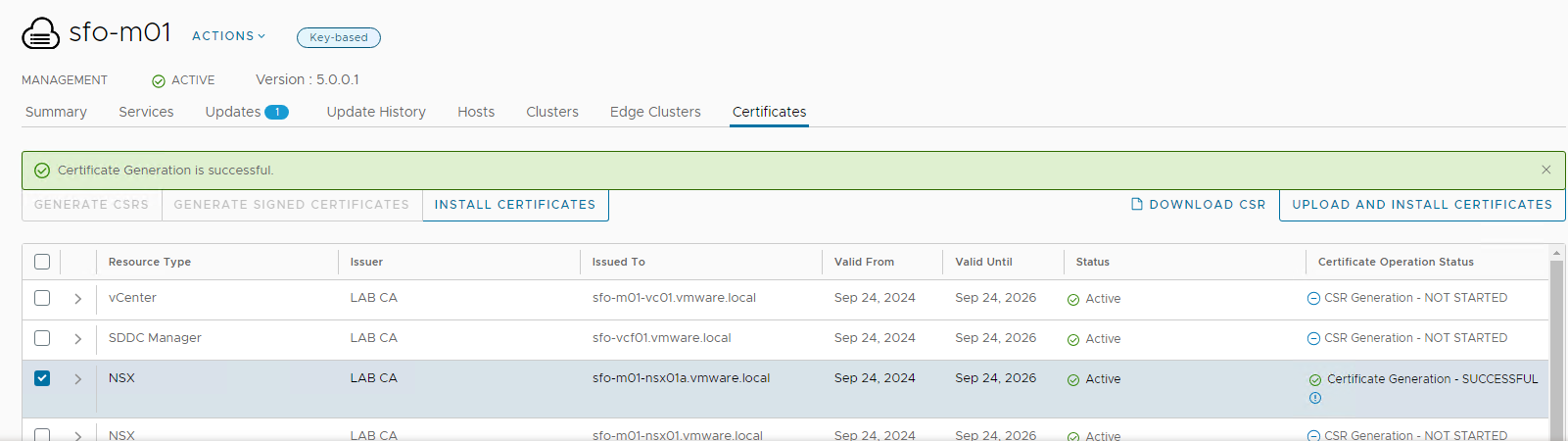Click the SUCCESSFUL checkmark icon in NSX row
This screenshot has width=1568, height=441.
click(x=1315, y=380)
